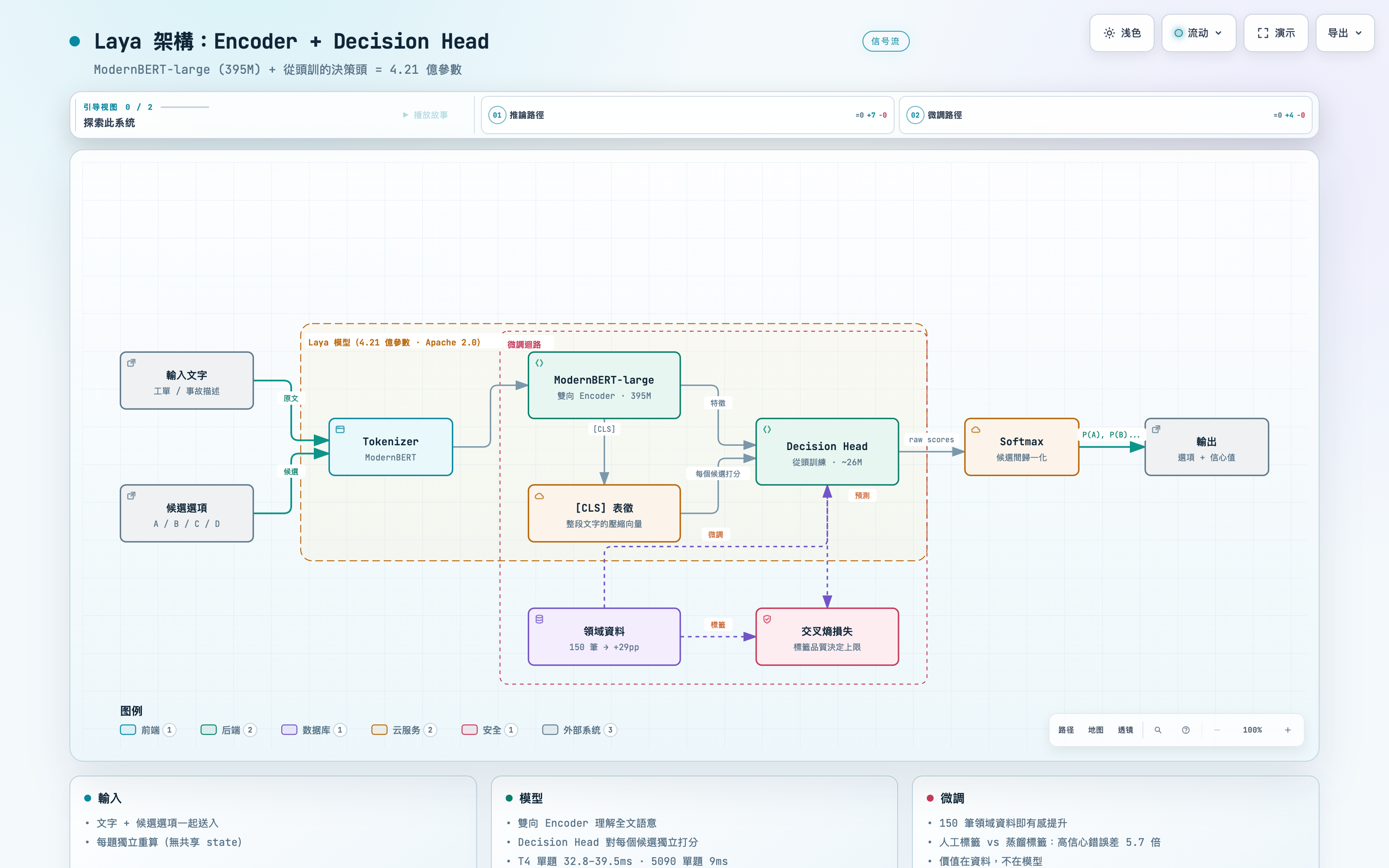The width and height of the screenshot is (1389, 868).
Task: Toggle the 前端 legend filter
Action: pyautogui.click(x=148, y=730)
